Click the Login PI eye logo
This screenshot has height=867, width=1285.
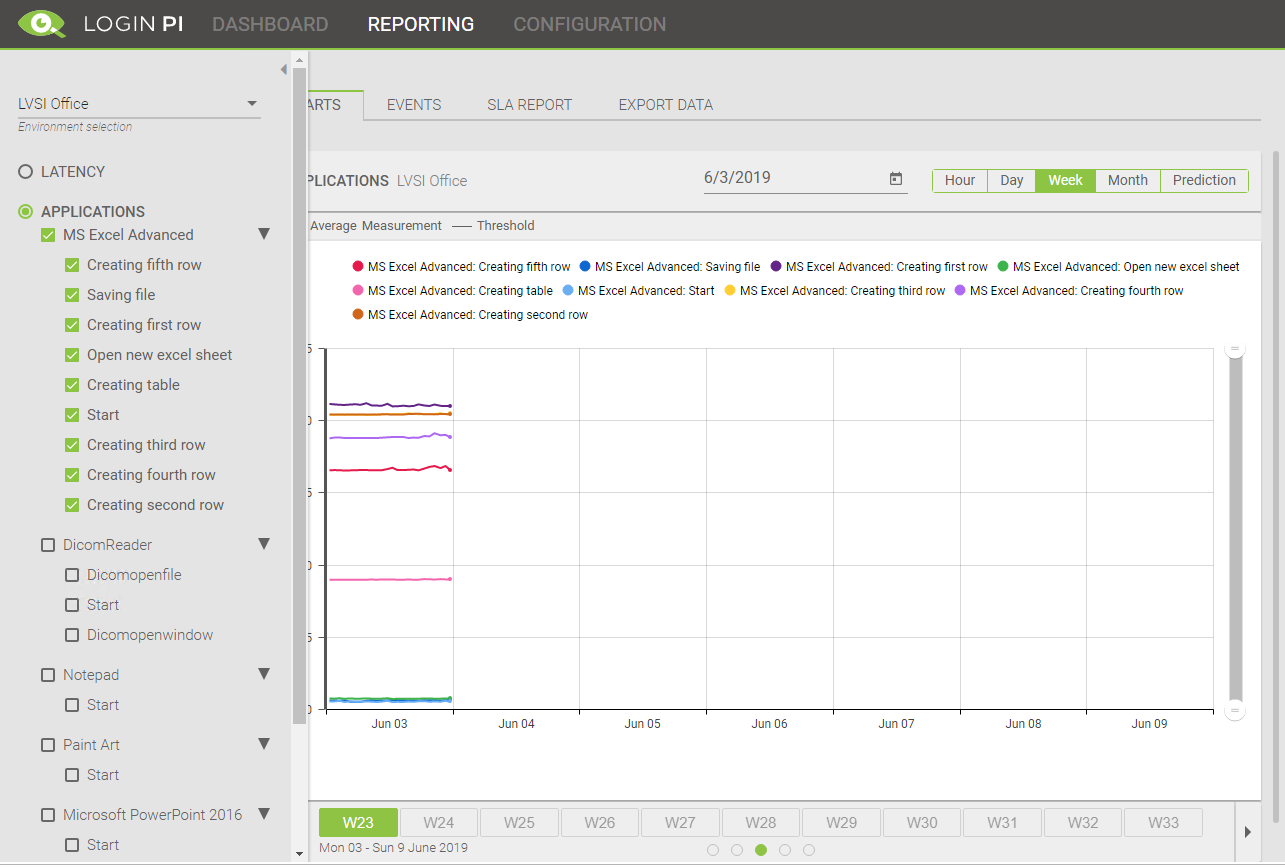tap(43, 23)
